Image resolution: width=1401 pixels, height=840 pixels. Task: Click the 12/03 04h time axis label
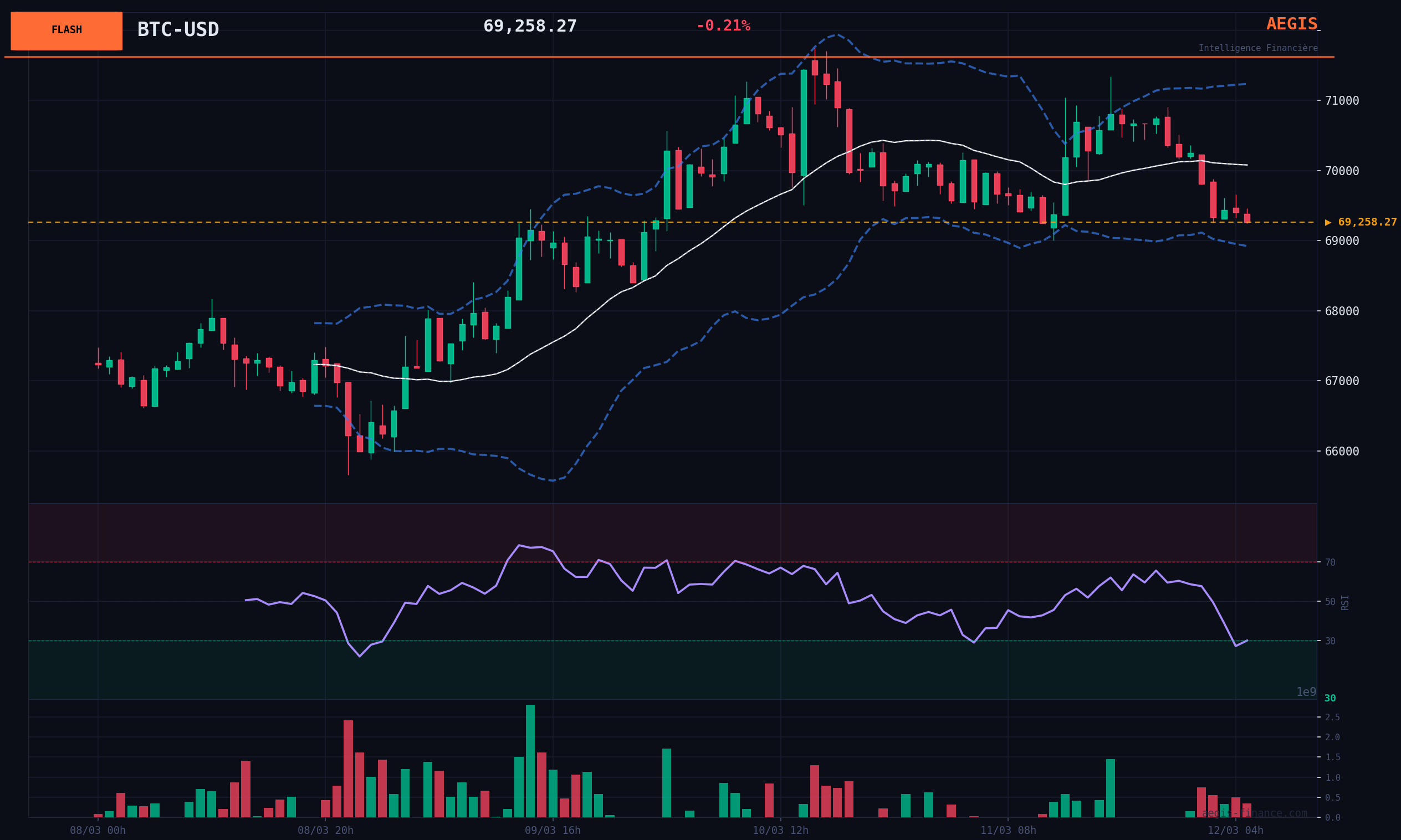click(x=1235, y=831)
